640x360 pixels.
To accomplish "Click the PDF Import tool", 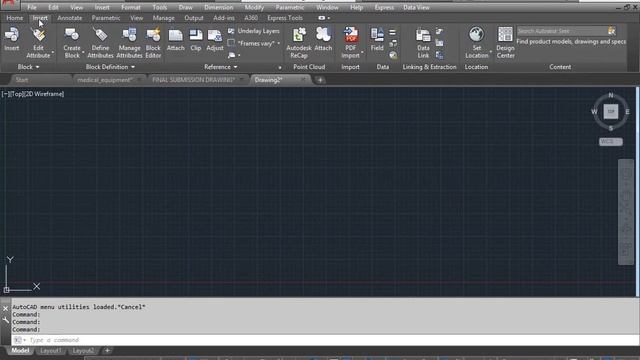I will 350,42.
